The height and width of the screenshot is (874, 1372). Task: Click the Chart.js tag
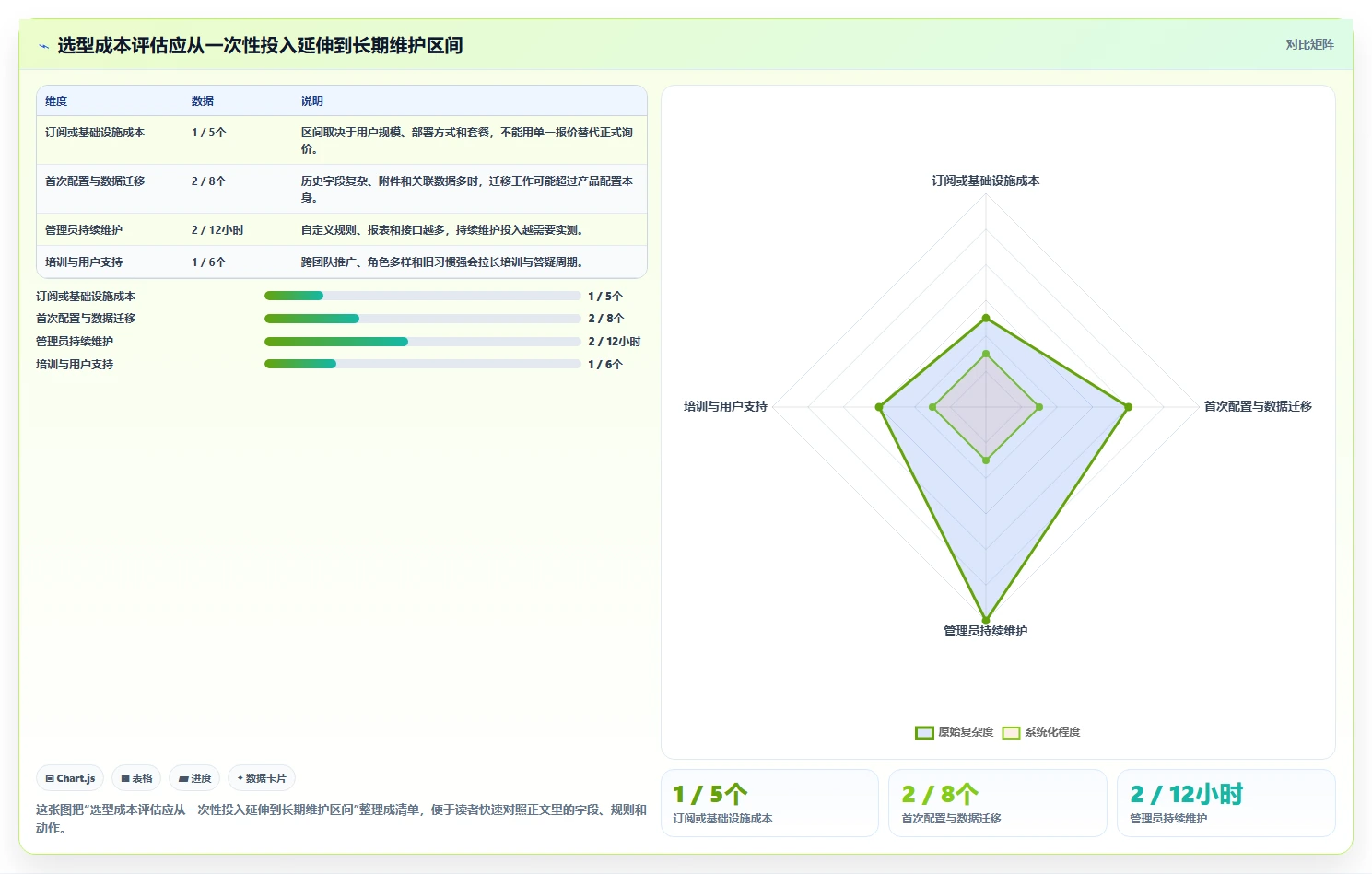click(x=70, y=778)
